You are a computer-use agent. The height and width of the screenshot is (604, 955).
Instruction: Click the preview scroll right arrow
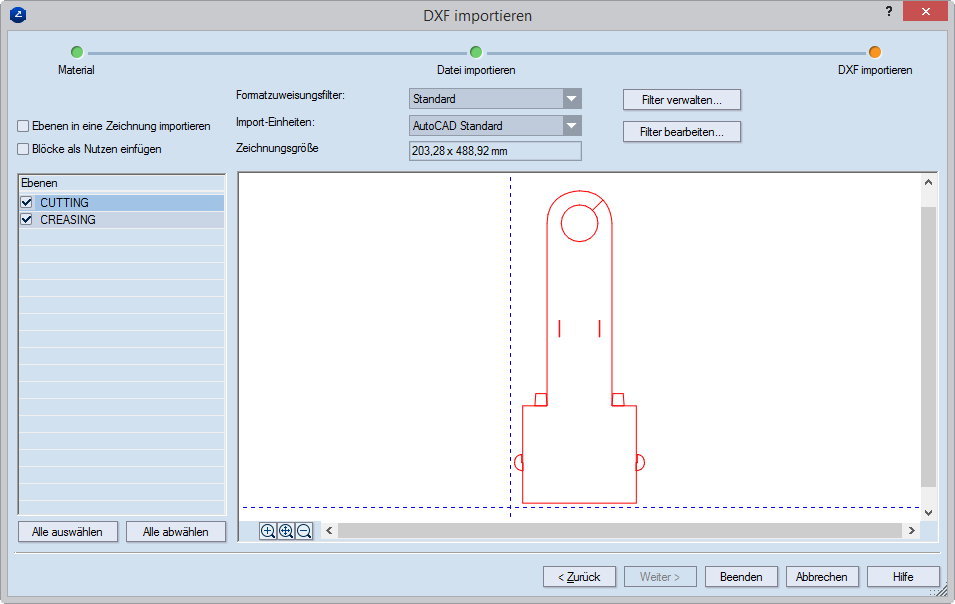(911, 530)
